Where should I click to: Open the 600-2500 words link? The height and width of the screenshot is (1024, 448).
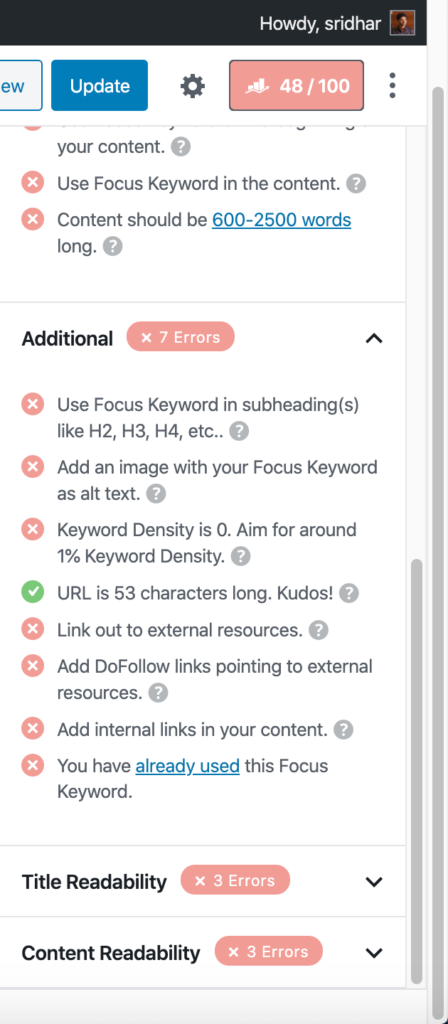[x=281, y=220]
